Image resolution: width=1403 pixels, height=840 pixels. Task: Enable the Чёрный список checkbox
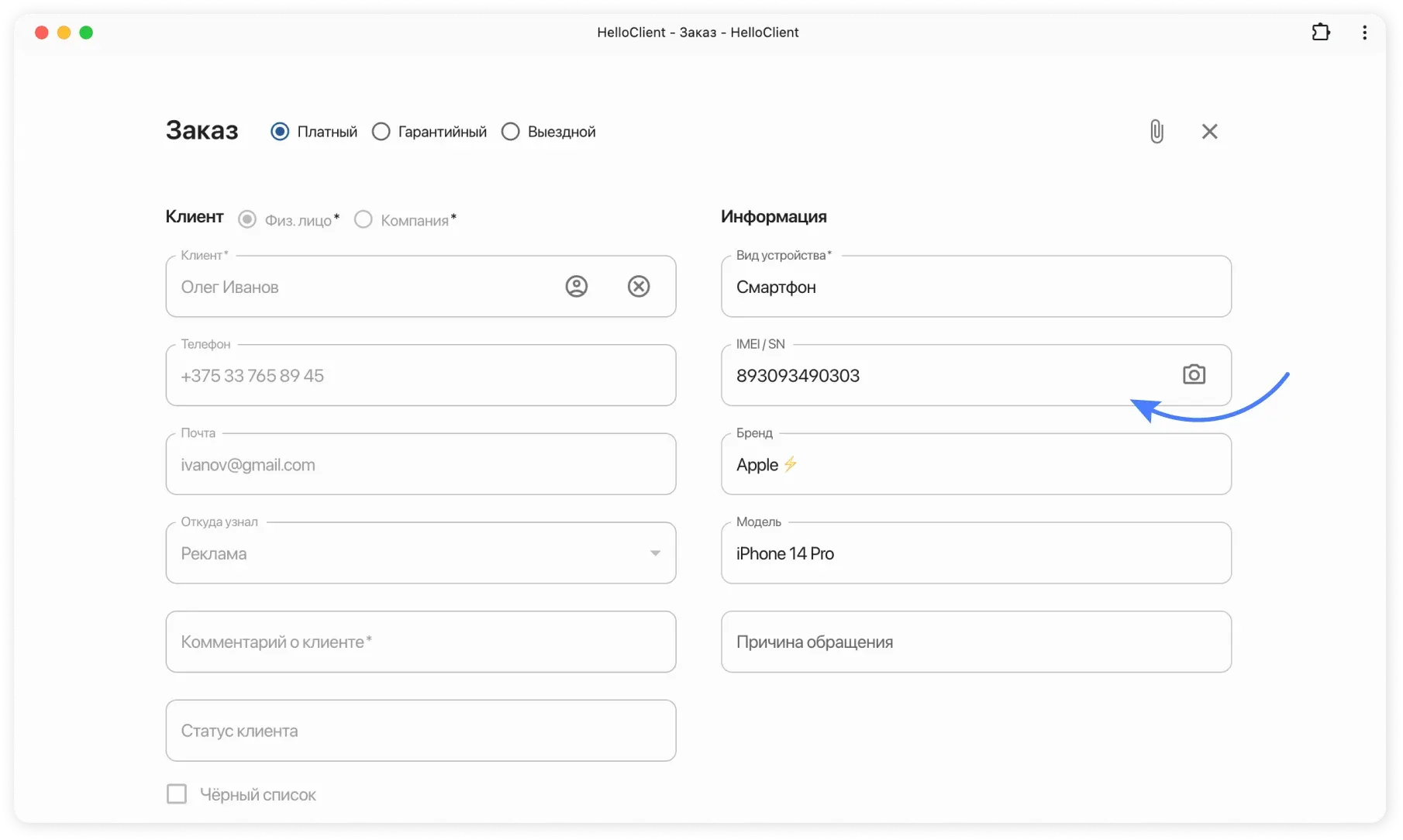point(176,794)
